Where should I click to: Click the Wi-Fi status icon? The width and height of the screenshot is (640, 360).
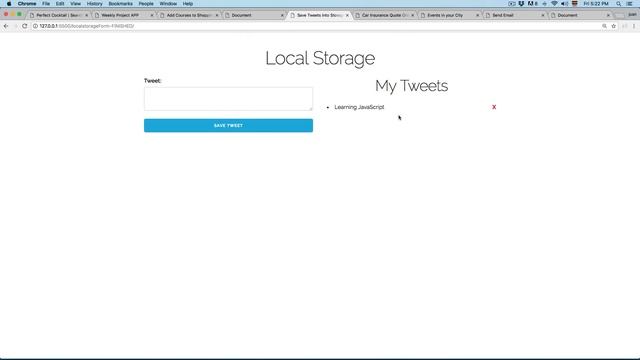[x=554, y=4]
